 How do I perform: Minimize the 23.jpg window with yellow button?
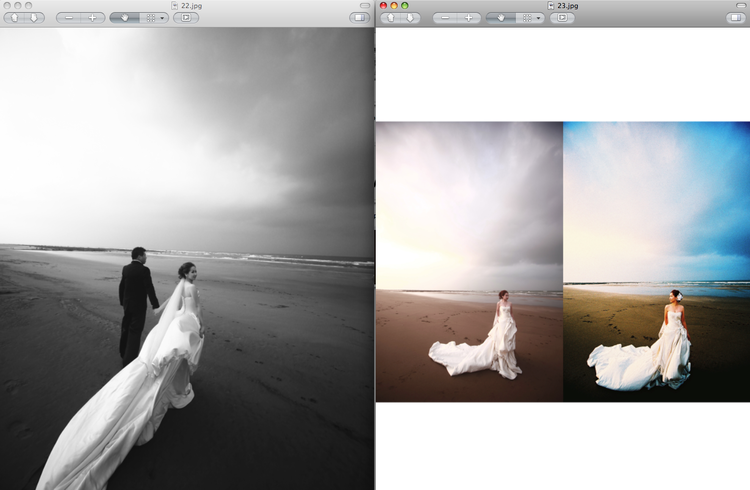click(x=394, y=6)
